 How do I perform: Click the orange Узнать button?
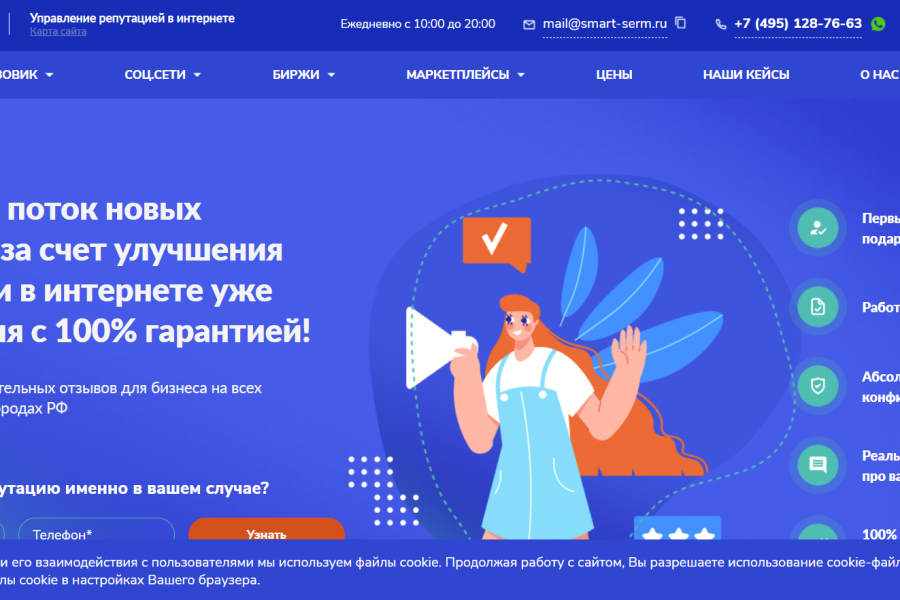pyautogui.click(x=266, y=529)
